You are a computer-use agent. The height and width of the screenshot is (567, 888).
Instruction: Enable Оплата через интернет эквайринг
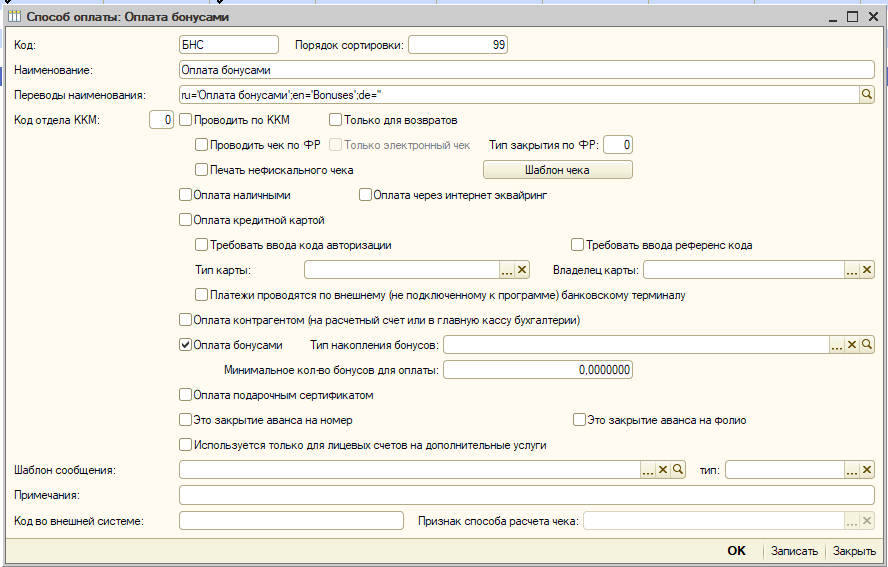[x=365, y=195]
